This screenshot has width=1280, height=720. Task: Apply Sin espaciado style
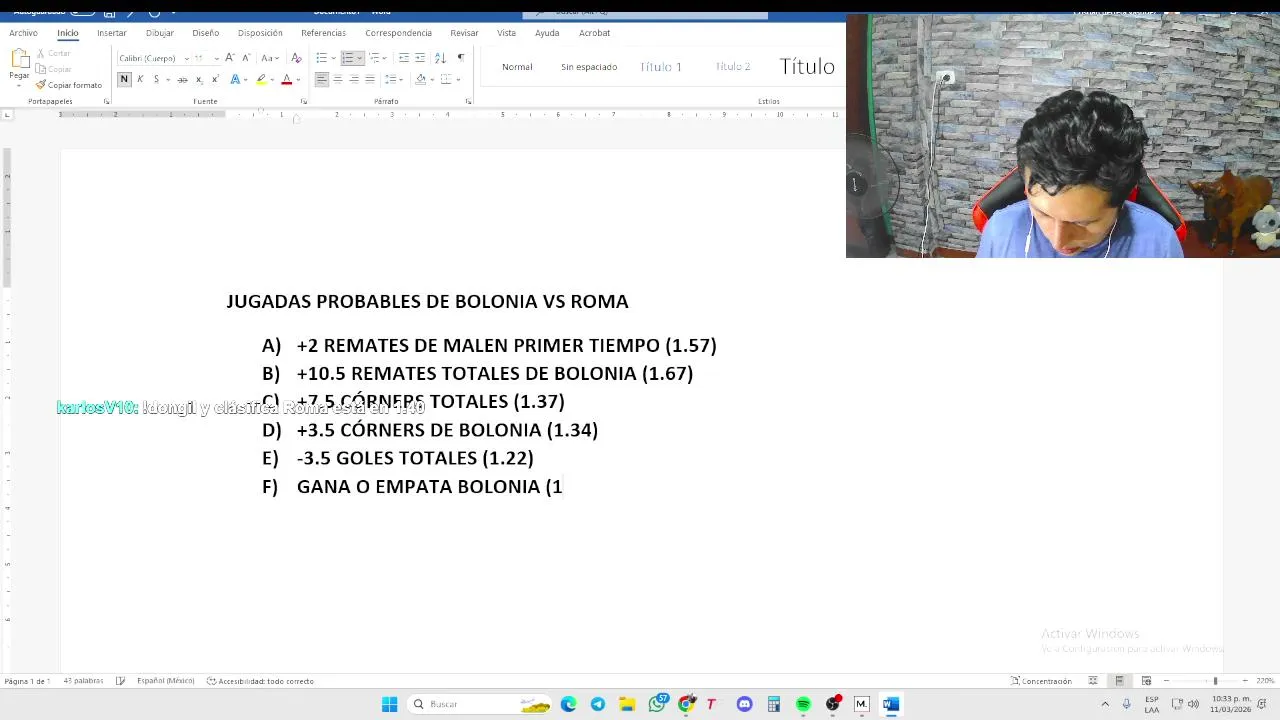tap(589, 67)
